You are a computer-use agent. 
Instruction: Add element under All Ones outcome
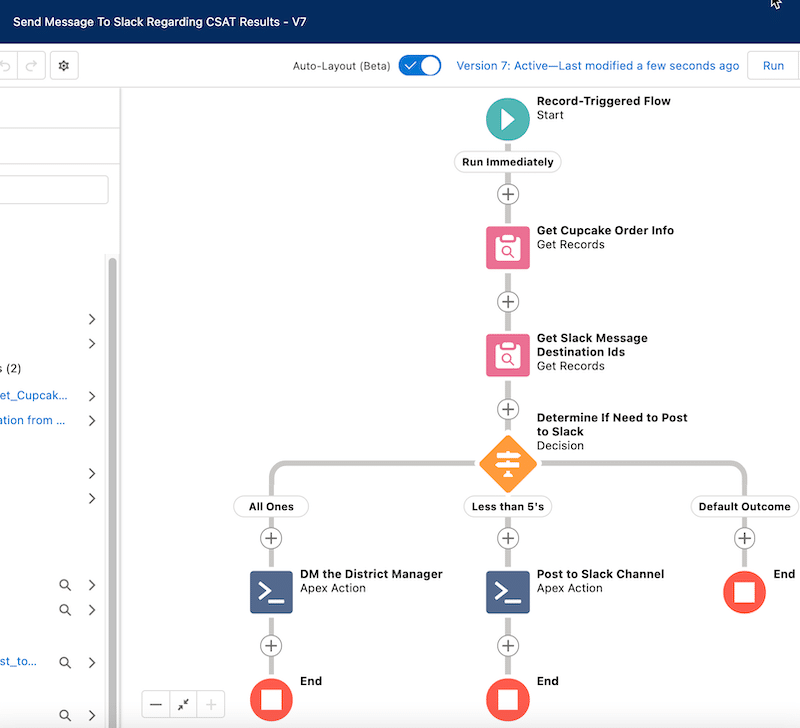coord(271,538)
